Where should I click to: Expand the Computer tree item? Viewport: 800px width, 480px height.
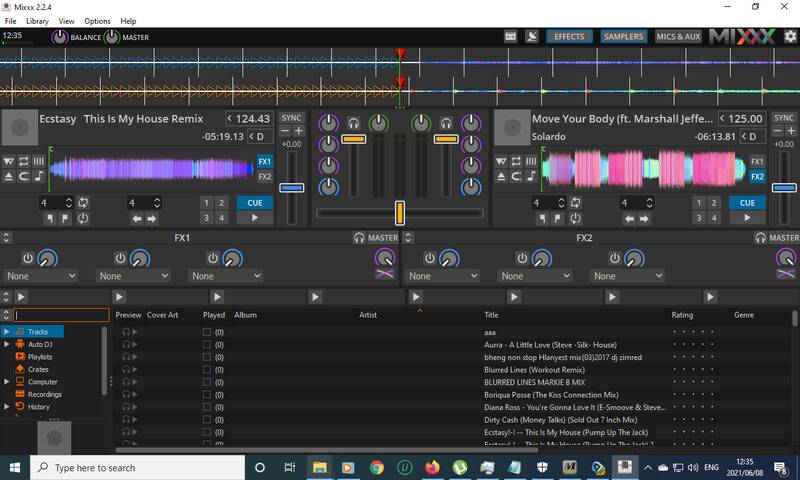pyautogui.click(x=7, y=382)
